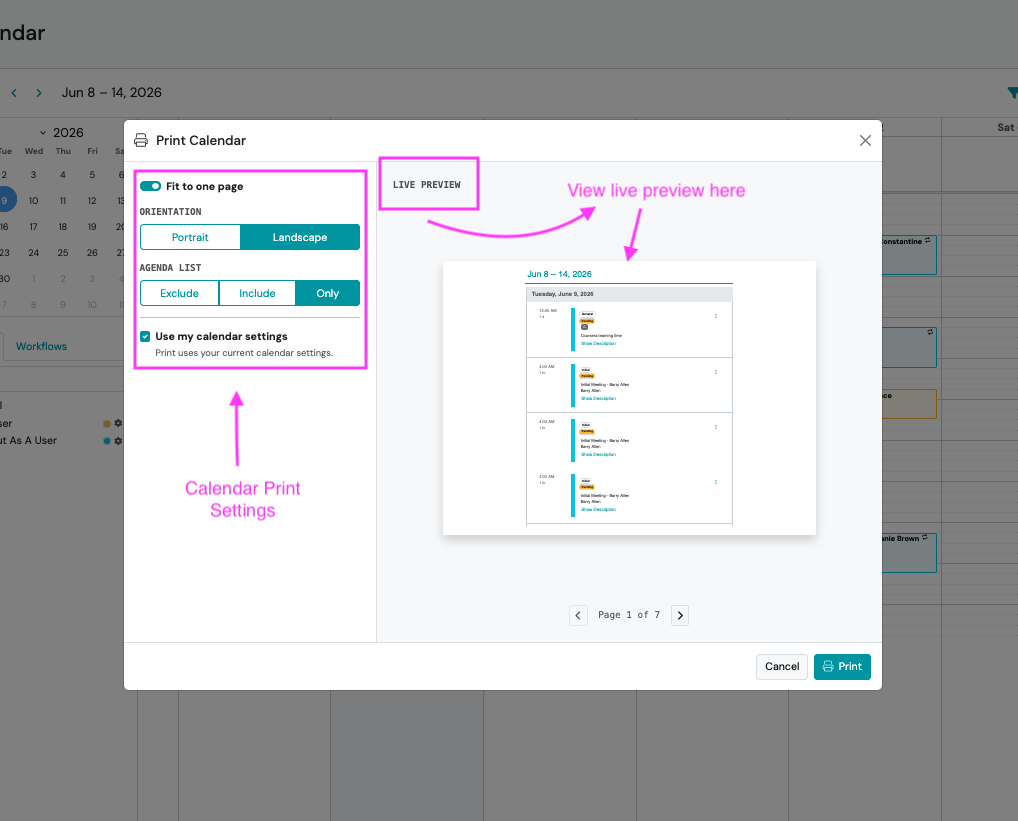The image size is (1018, 821).
Task: Click Page 1 of 7 indicator
Action: pyautogui.click(x=628, y=615)
